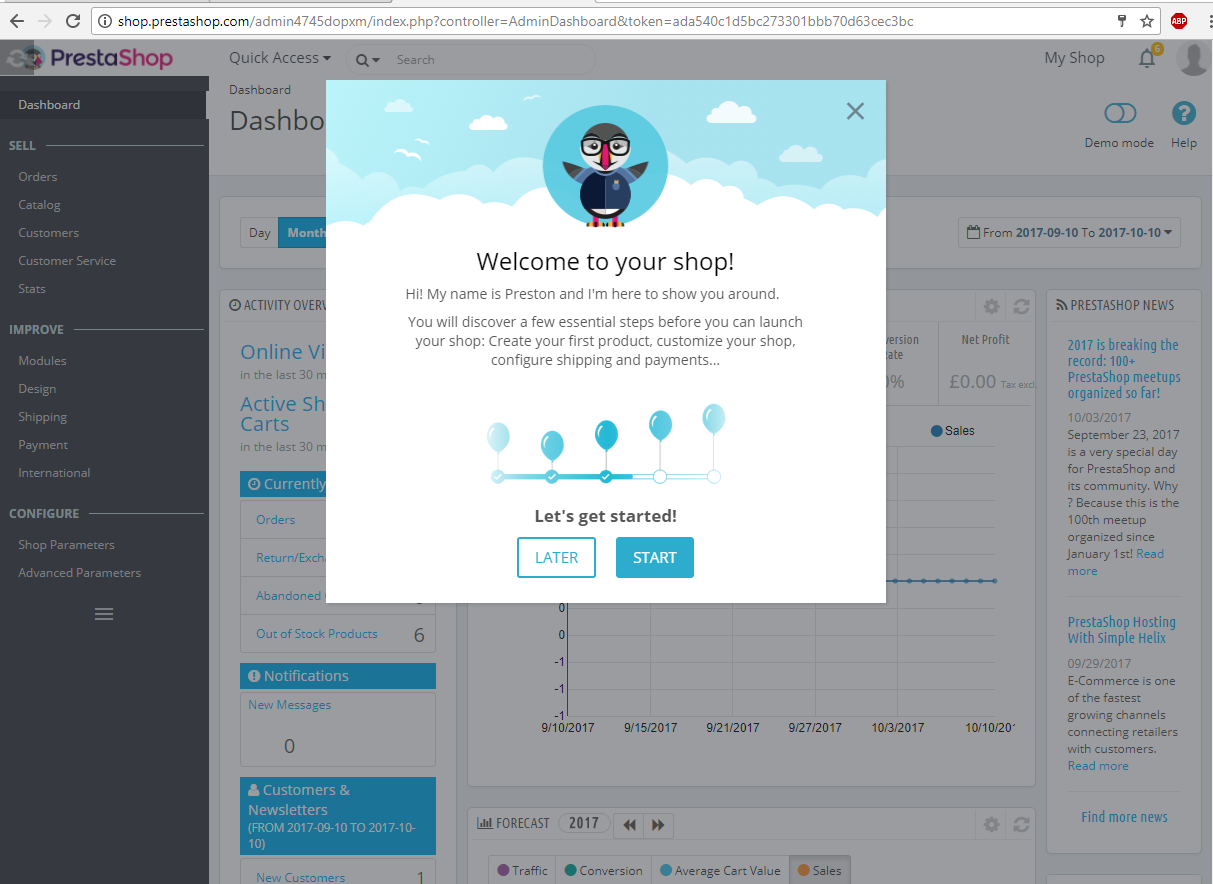Open the New Messages link
Screen dimensions: 1213x884
pyautogui.click(x=290, y=705)
